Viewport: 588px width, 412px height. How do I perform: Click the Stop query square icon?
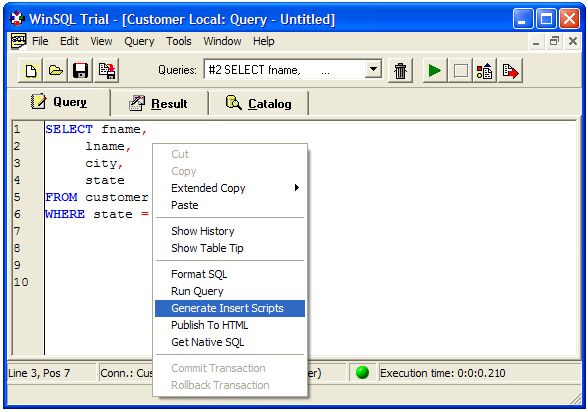[460, 70]
